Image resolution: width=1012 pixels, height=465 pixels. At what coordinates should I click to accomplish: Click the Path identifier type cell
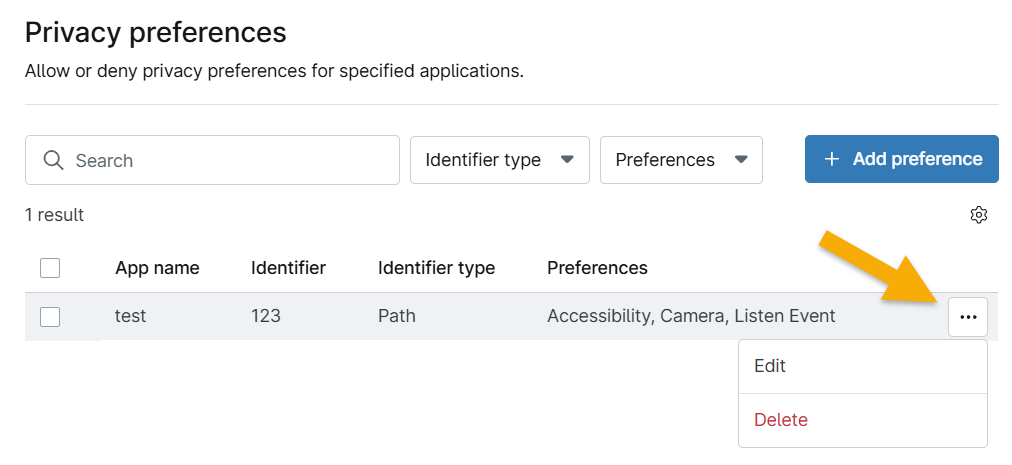click(x=397, y=316)
